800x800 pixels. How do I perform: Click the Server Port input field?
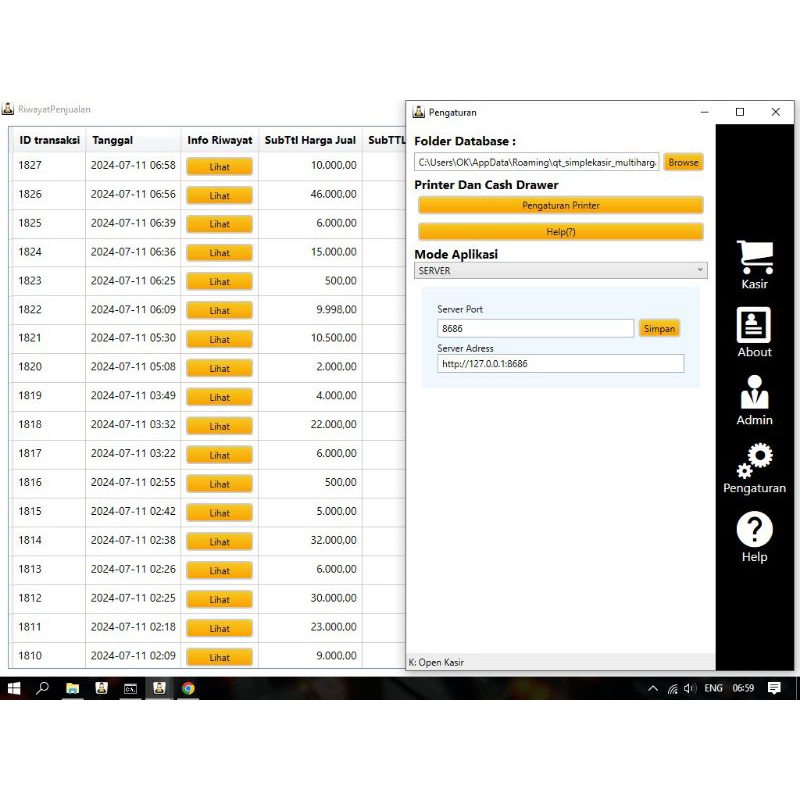pos(535,328)
